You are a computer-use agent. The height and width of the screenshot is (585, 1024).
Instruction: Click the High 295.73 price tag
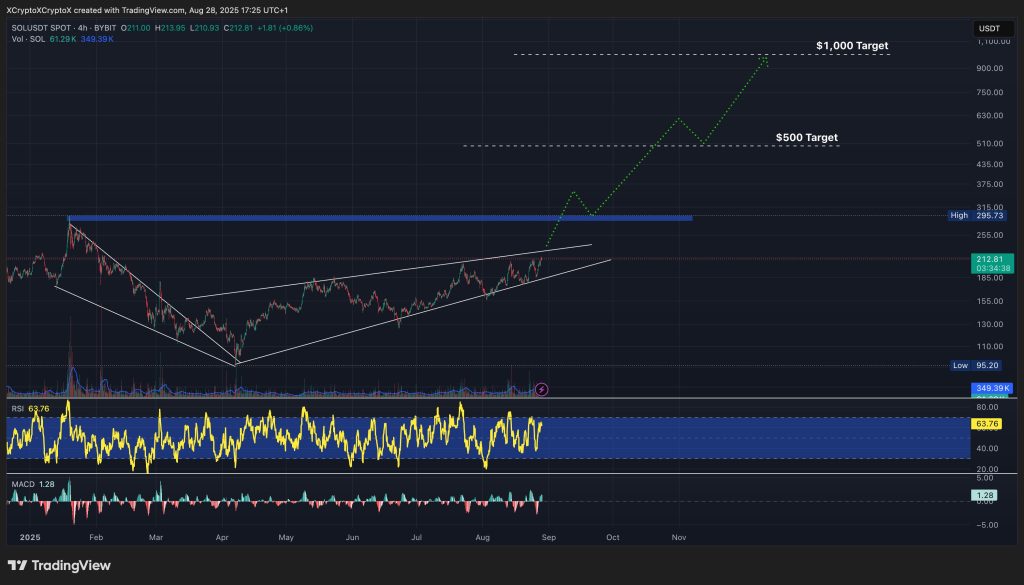(x=976, y=215)
